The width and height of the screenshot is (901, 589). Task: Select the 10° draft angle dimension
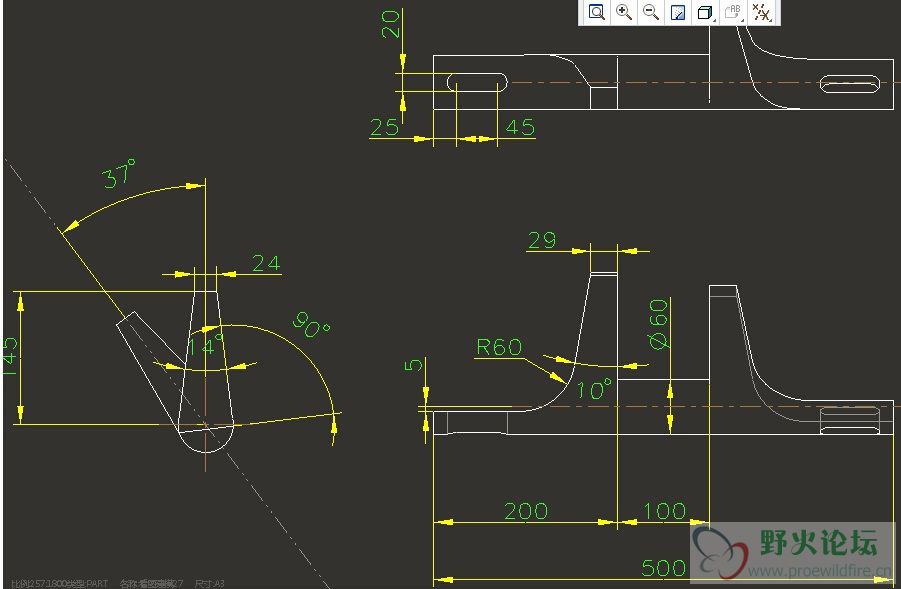point(594,390)
